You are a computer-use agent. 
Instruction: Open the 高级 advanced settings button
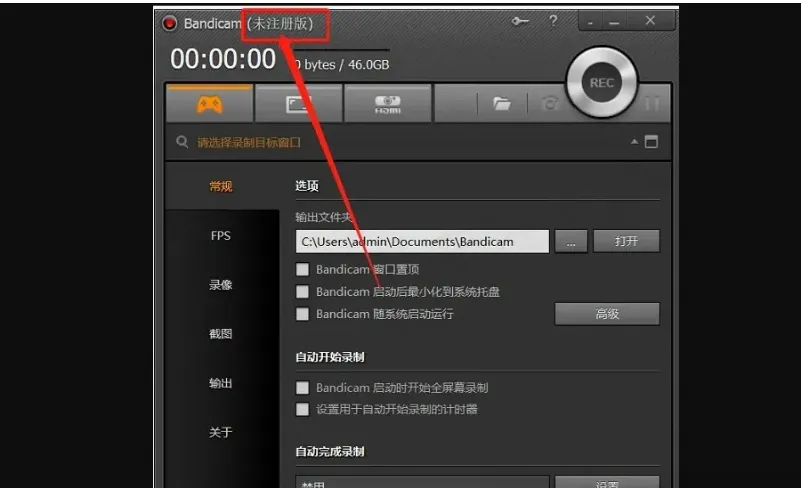[x=607, y=314]
